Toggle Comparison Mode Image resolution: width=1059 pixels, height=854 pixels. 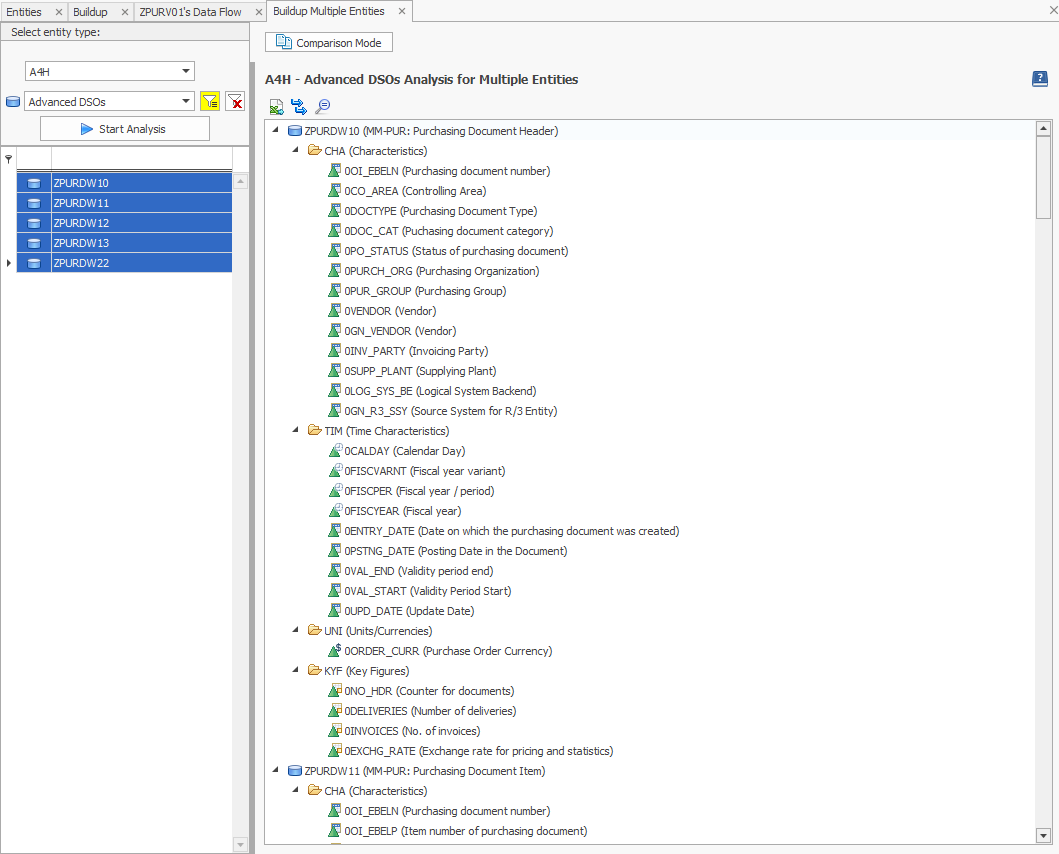[328, 42]
